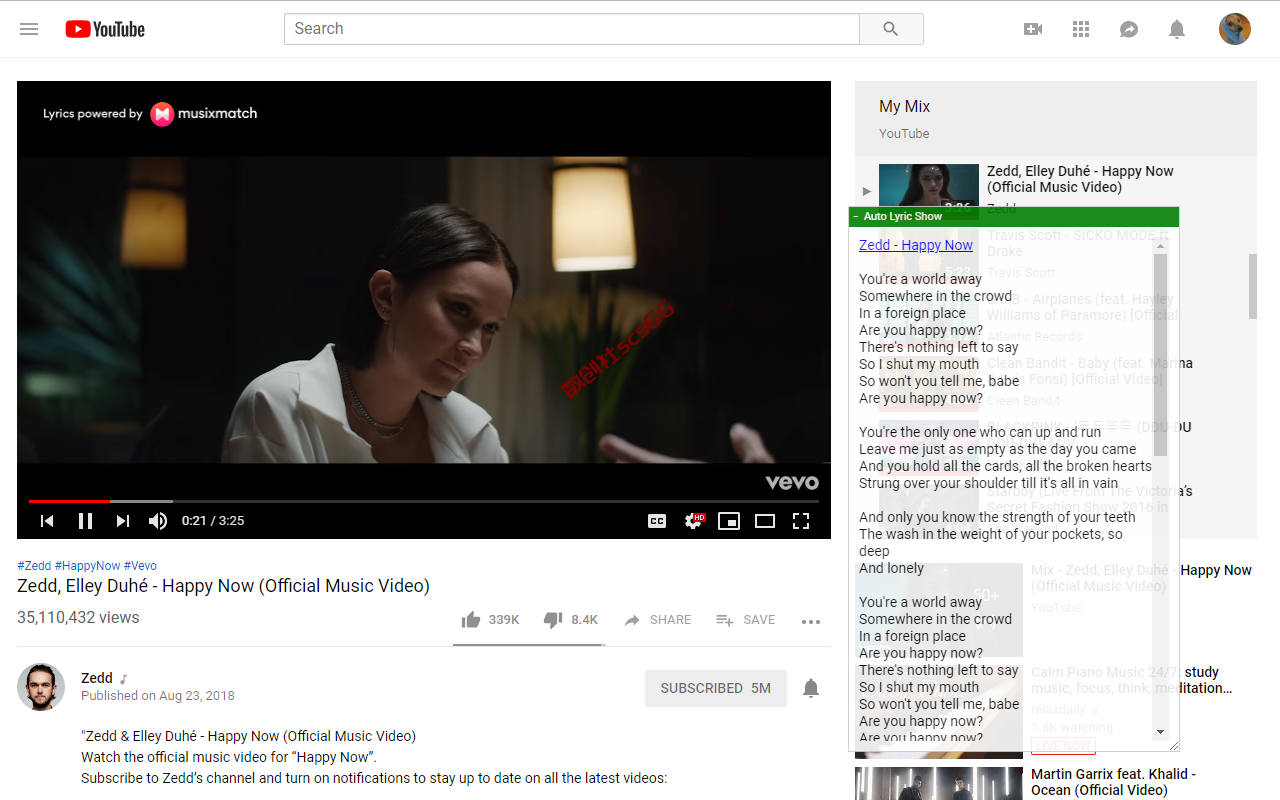Open the messages share icon
The image size is (1280, 800).
(1129, 29)
